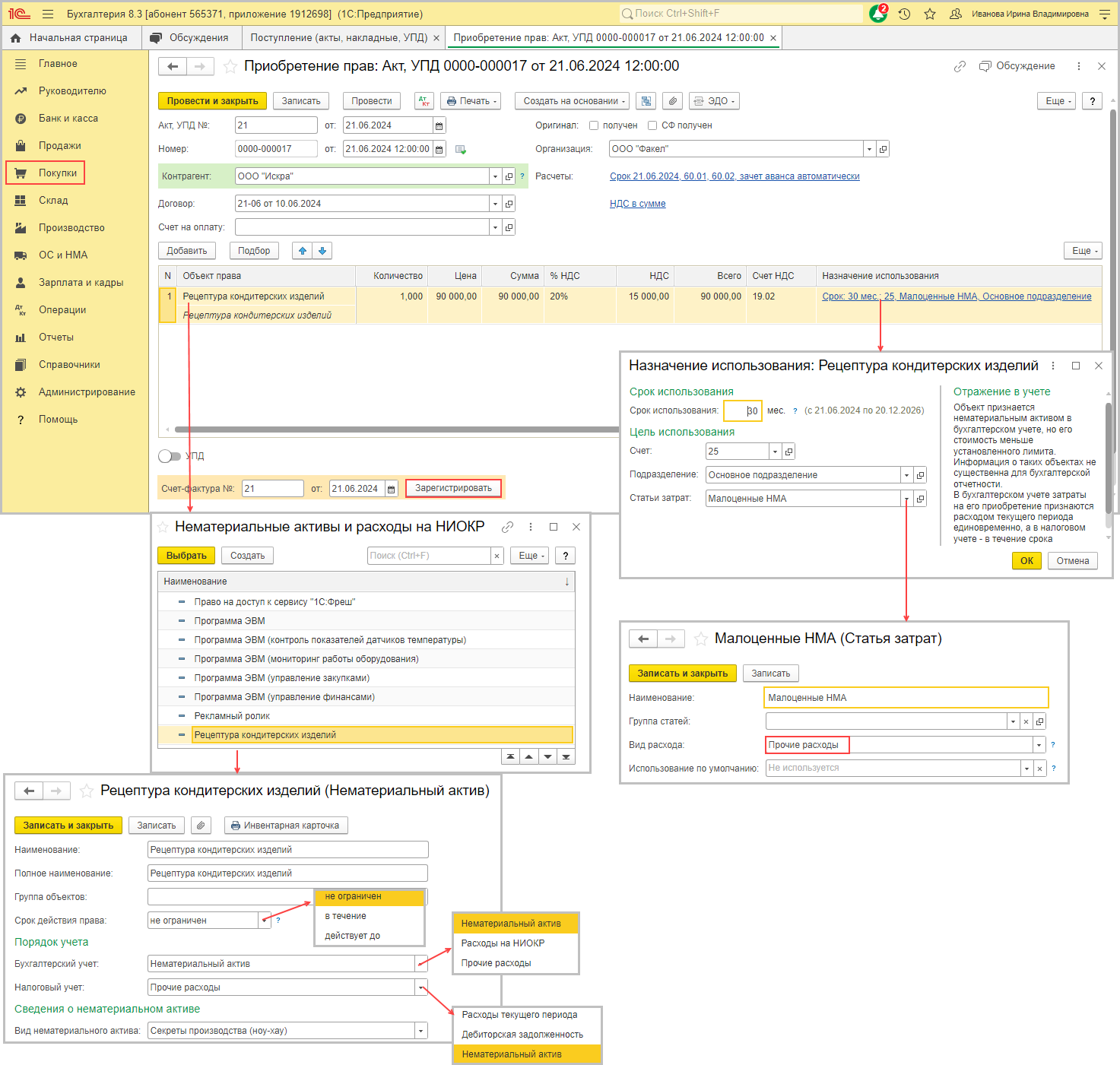Viewport: 1120px width, 1065px height.
Task: Open Создать на основании menu
Action: pos(574,101)
